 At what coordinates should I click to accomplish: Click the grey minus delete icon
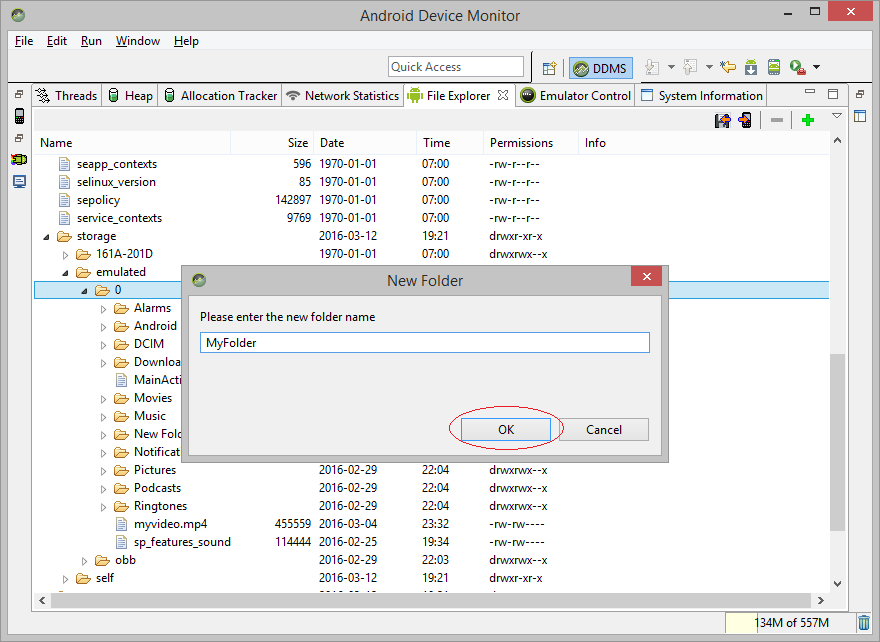[x=777, y=120]
